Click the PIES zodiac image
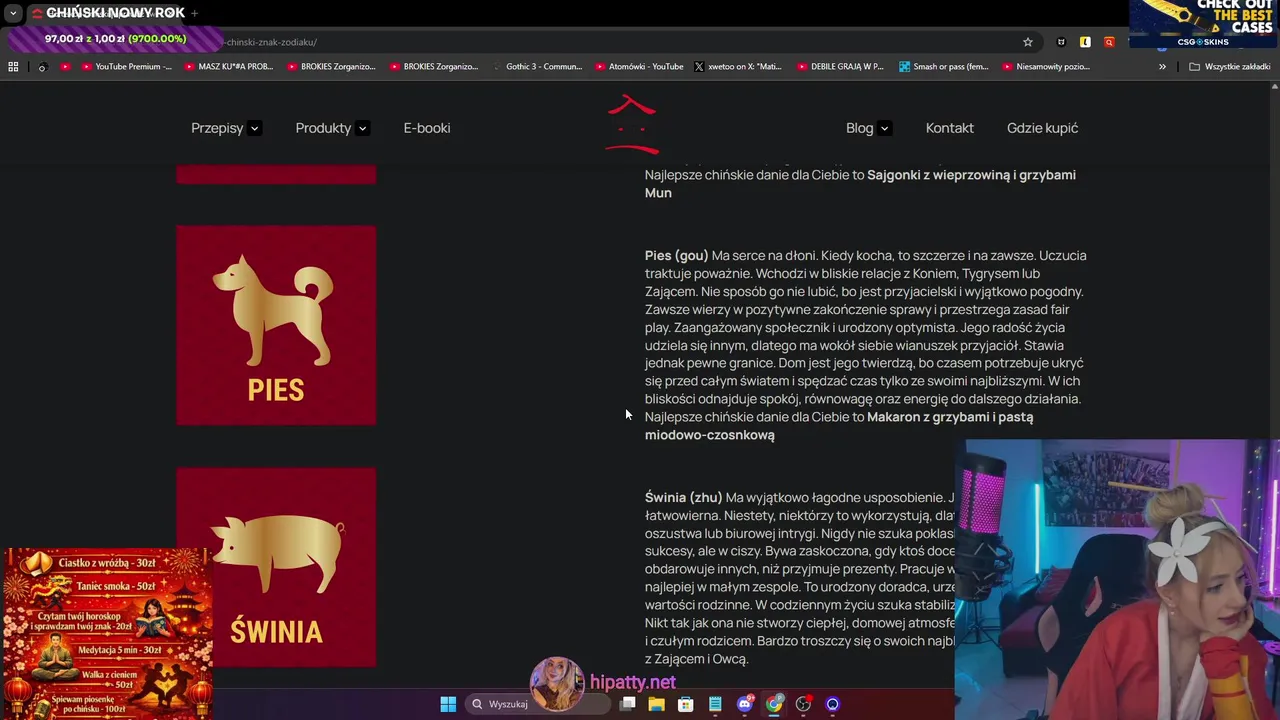The height and width of the screenshot is (720, 1280). (x=276, y=325)
